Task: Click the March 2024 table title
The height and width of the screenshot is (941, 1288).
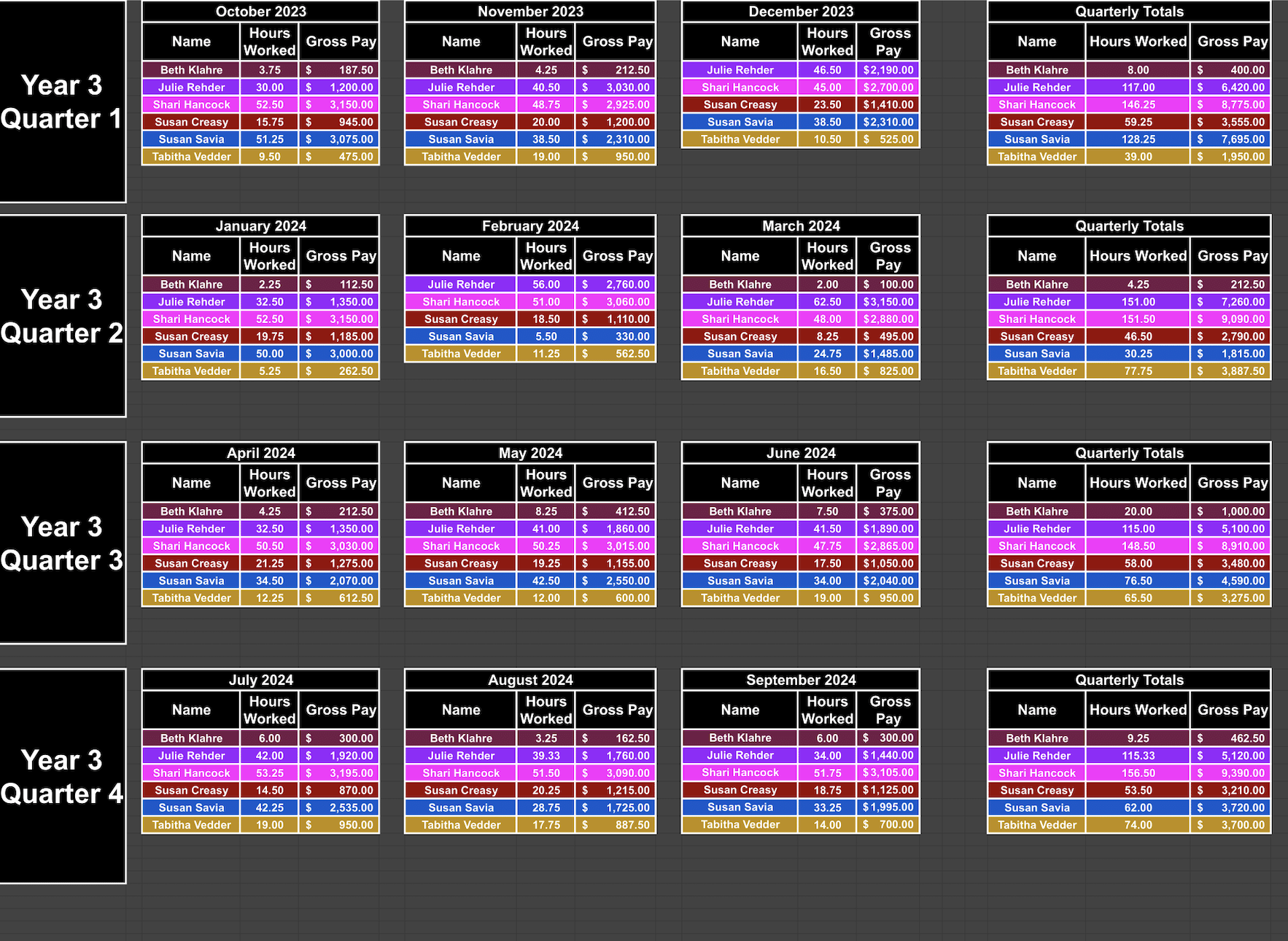Action: (x=801, y=226)
